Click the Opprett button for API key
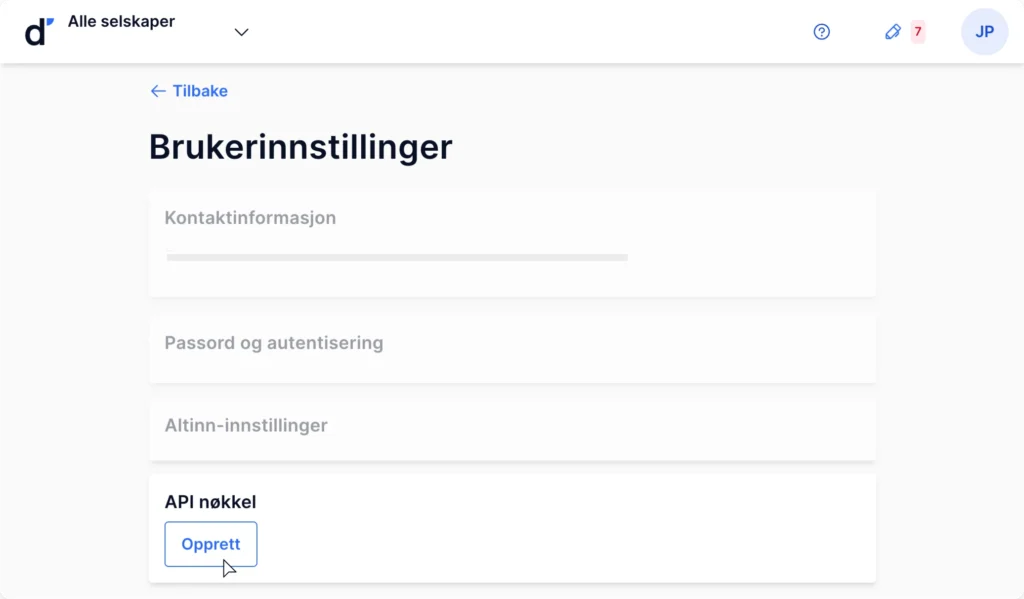This screenshot has width=1024, height=599. [211, 544]
